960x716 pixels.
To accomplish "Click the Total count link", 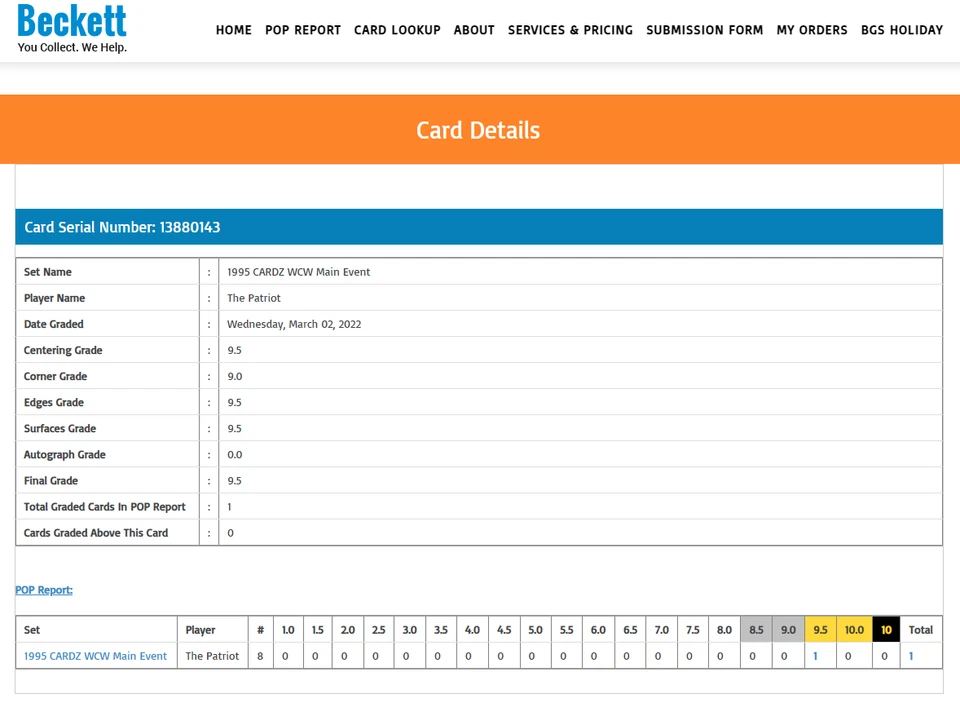I will point(911,656).
